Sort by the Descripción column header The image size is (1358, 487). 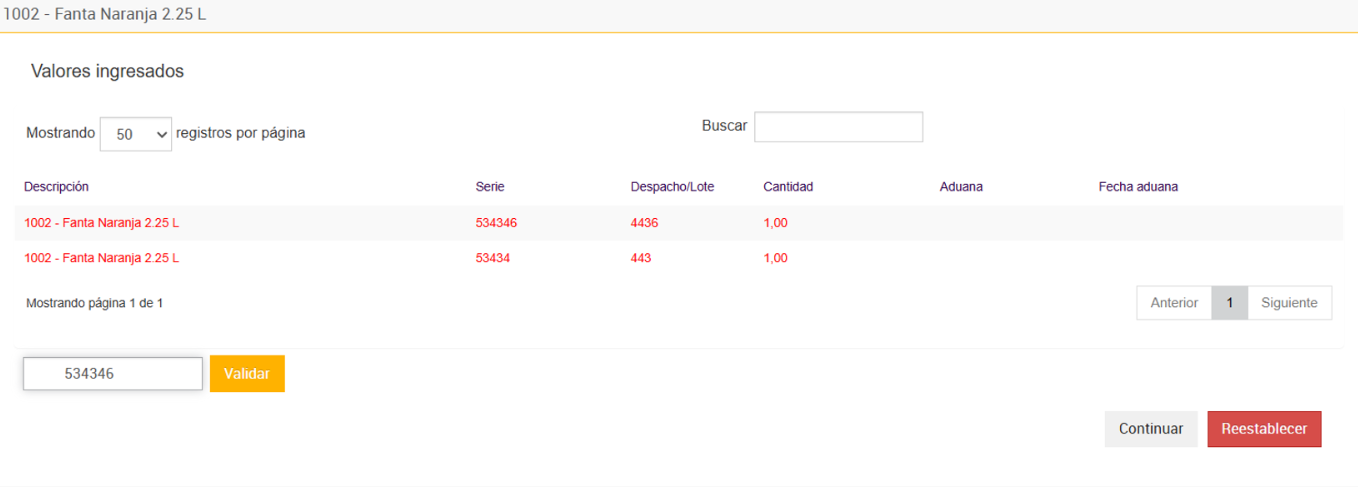click(x=57, y=187)
